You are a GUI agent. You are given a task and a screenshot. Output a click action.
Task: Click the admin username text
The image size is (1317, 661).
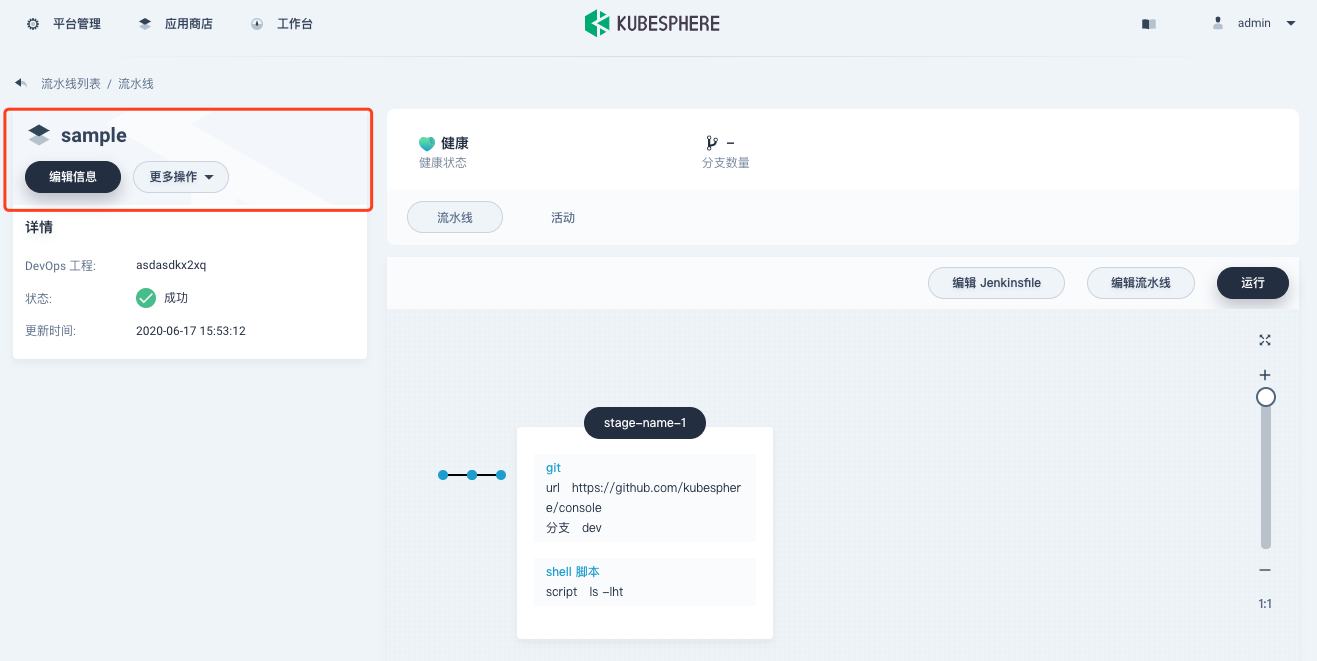(1254, 23)
